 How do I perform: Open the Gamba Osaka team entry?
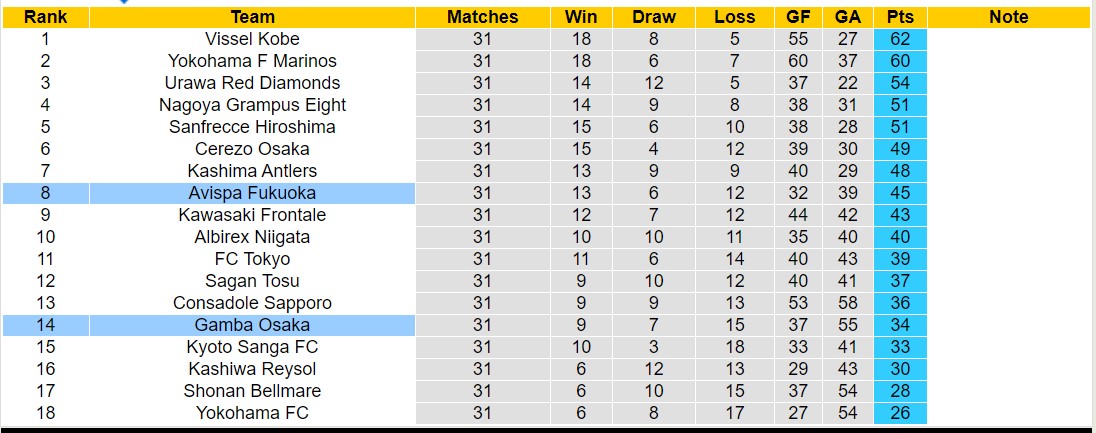click(252, 325)
